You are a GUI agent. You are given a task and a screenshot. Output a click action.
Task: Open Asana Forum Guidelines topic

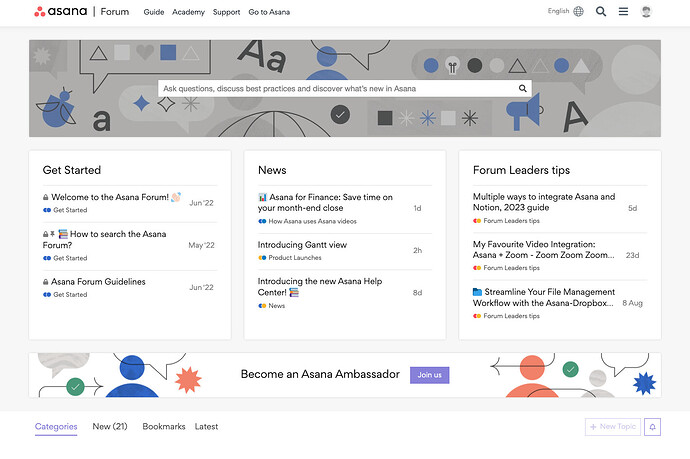[98, 282]
